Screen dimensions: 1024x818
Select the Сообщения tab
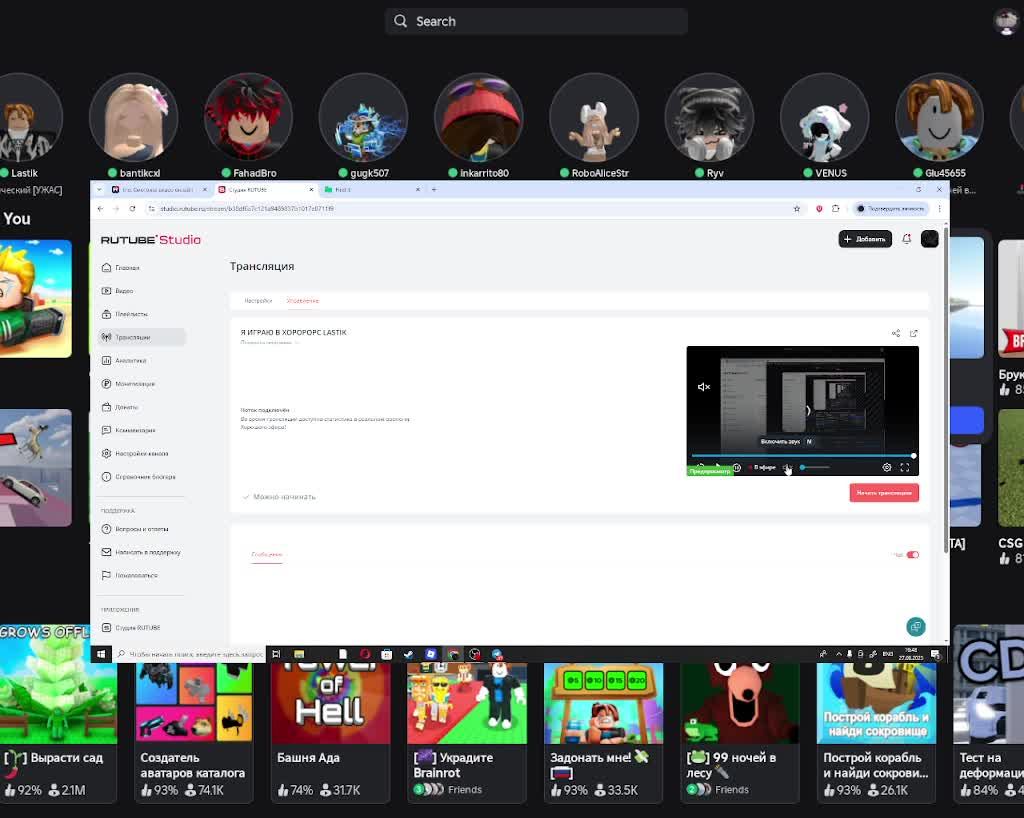[x=266, y=554]
